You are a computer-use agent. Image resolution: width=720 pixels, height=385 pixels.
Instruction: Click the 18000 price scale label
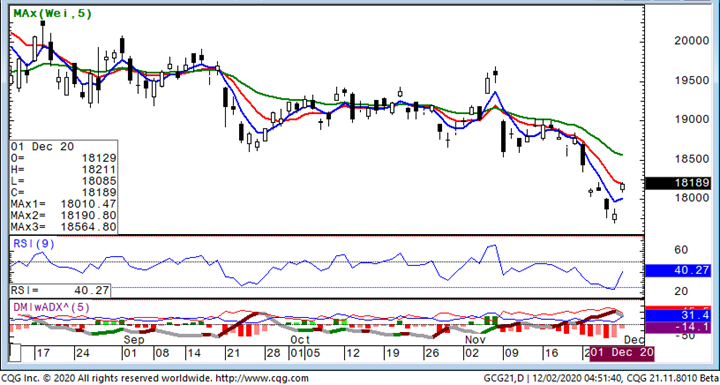click(692, 198)
